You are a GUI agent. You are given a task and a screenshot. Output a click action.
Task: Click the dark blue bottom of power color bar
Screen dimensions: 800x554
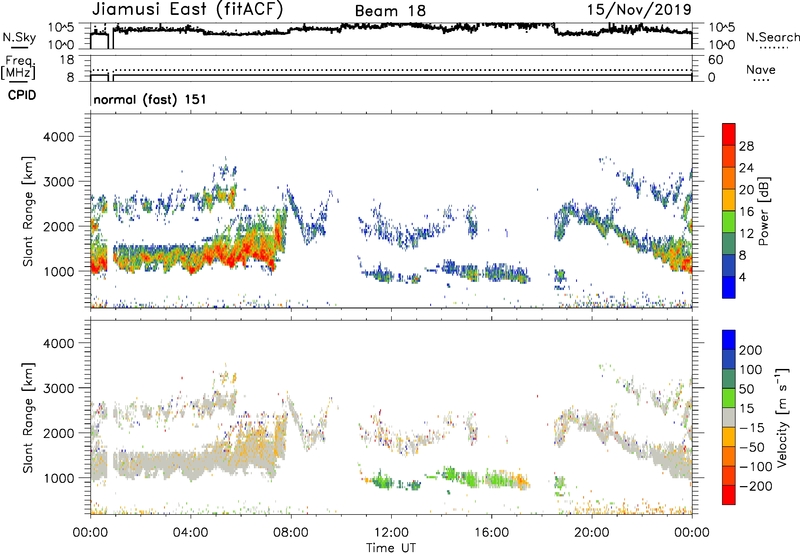[x=729, y=287]
